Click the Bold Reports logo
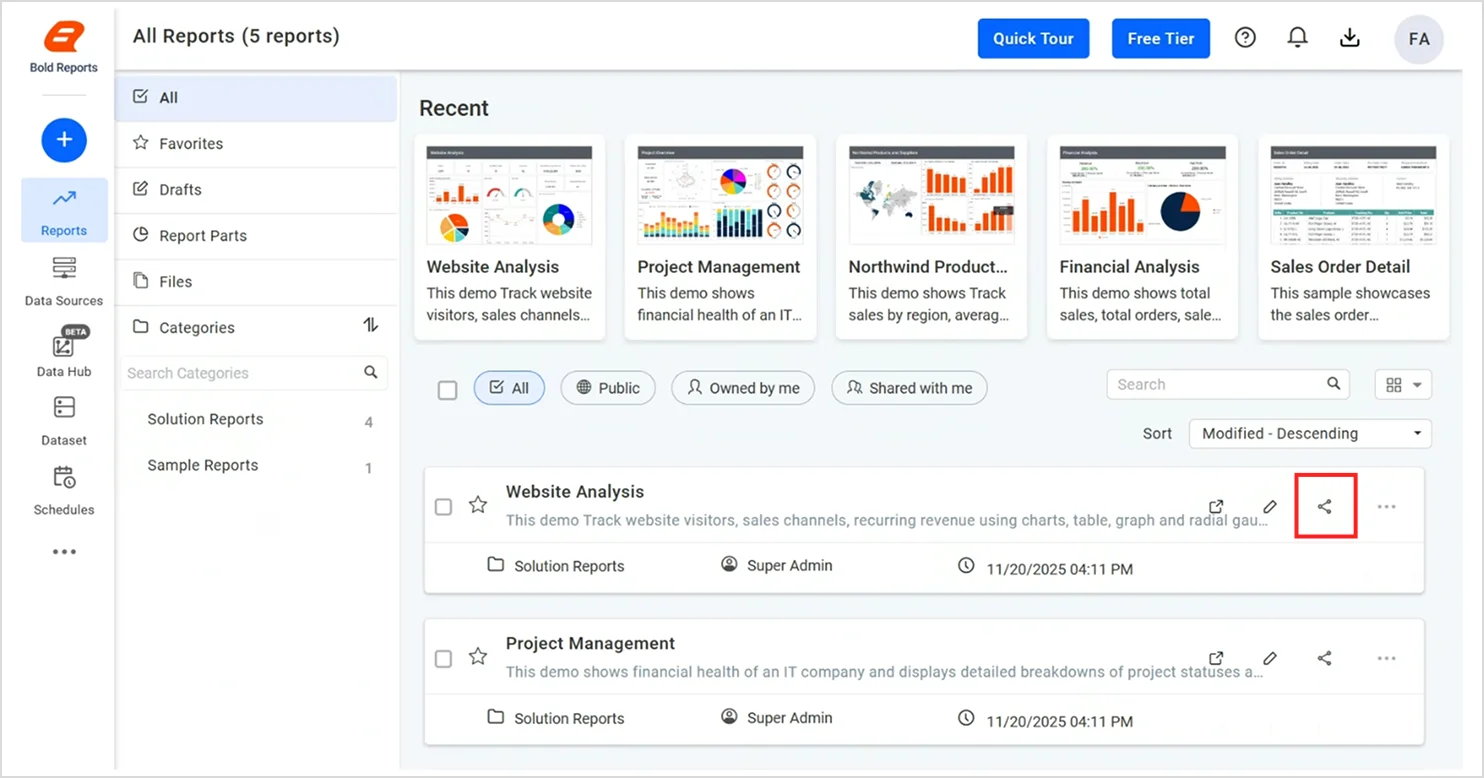1484x778 pixels. tap(64, 47)
